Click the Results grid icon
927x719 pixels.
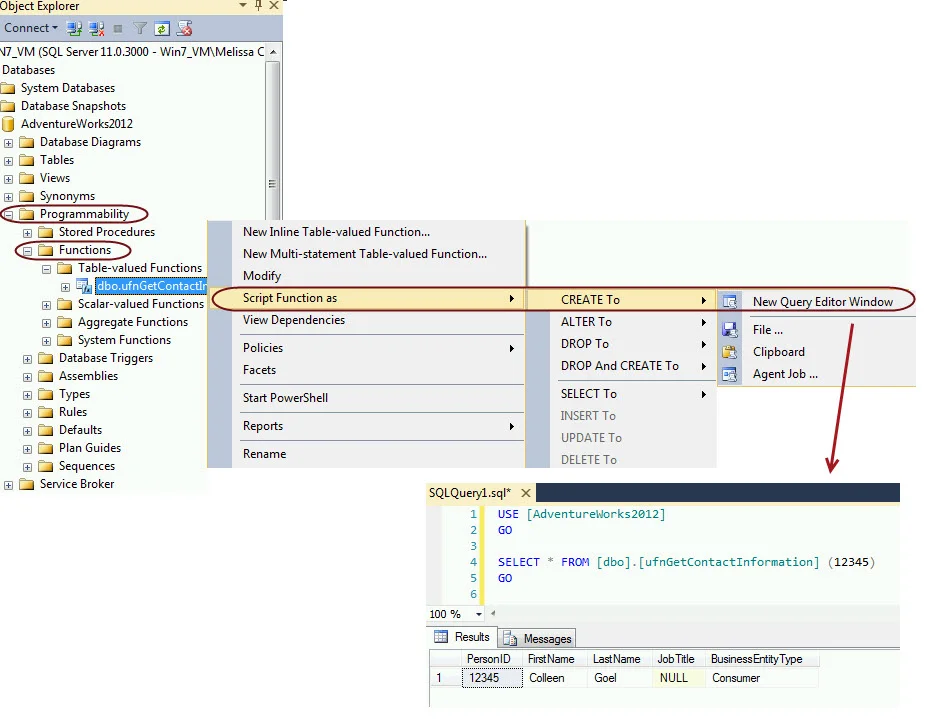(441, 636)
